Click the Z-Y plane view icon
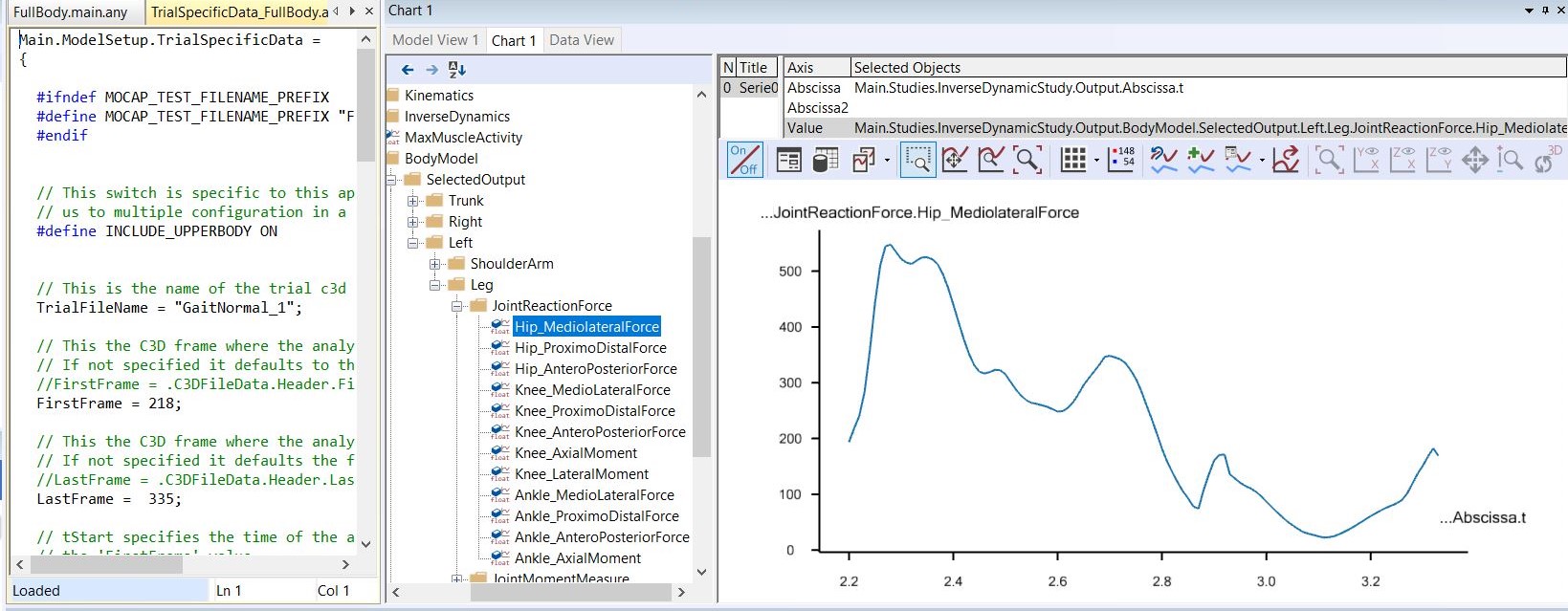1568x611 pixels. [1439, 160]
